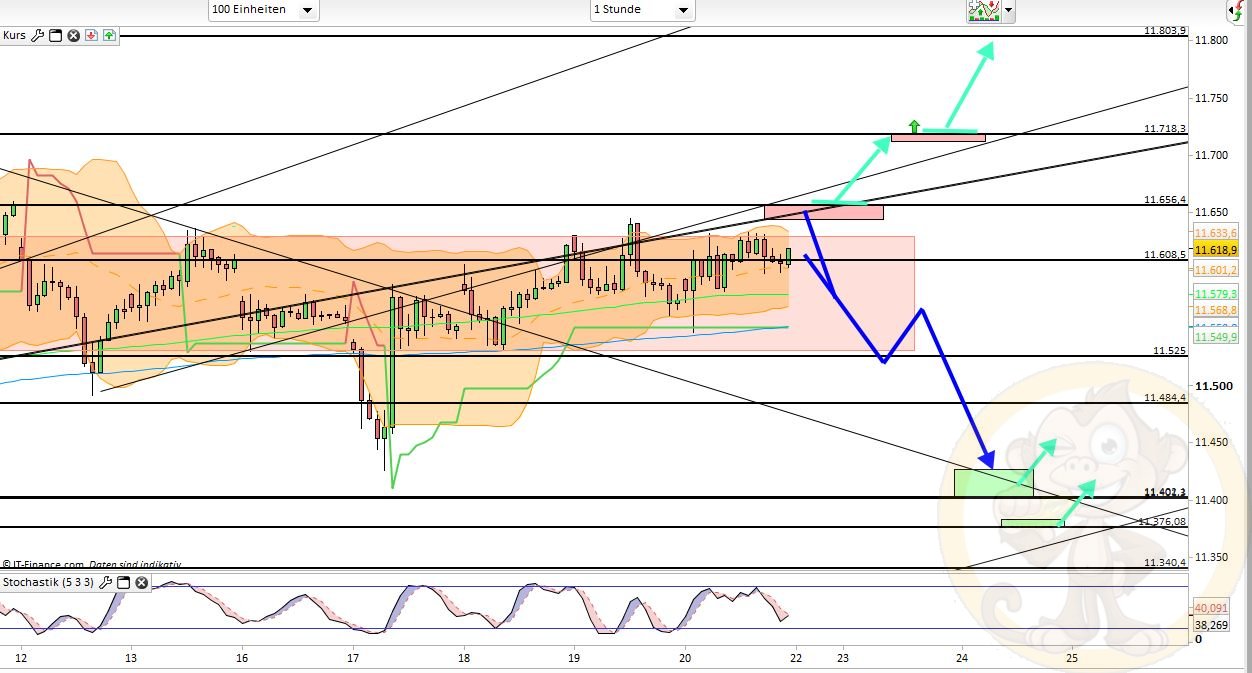Click the 11.525 level label
The height and width of the screenshot is (673, 1252).
pyautogui.click(x=1169, y=351)
